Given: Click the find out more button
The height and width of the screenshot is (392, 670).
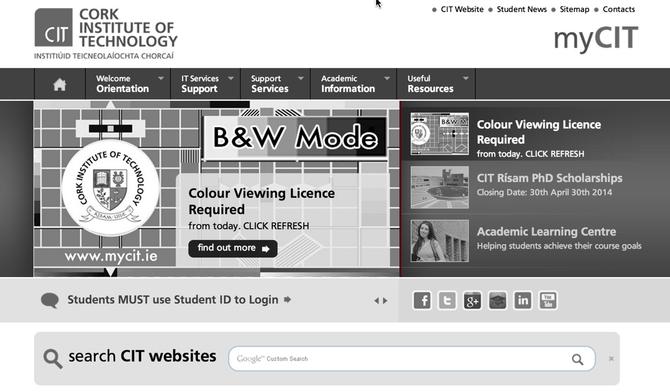Looking at the screenshot, I should (233, 248).
